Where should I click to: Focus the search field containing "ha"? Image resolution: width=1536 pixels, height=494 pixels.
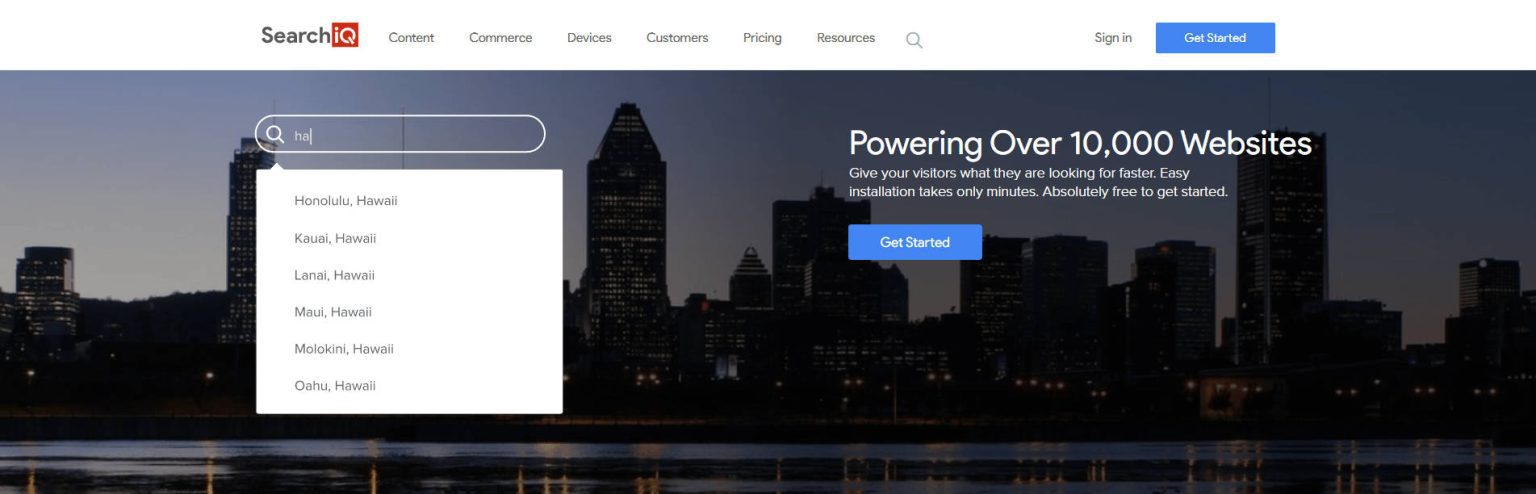click(400, 134)
